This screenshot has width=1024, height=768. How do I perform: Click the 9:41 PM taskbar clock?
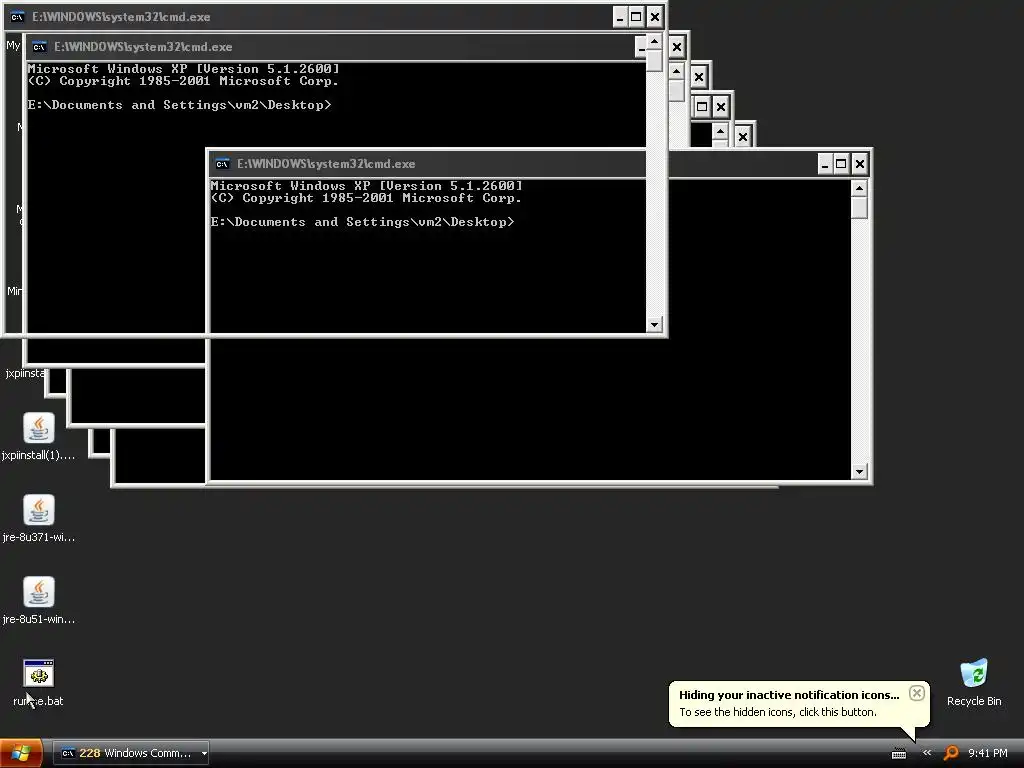coord(987,753)
